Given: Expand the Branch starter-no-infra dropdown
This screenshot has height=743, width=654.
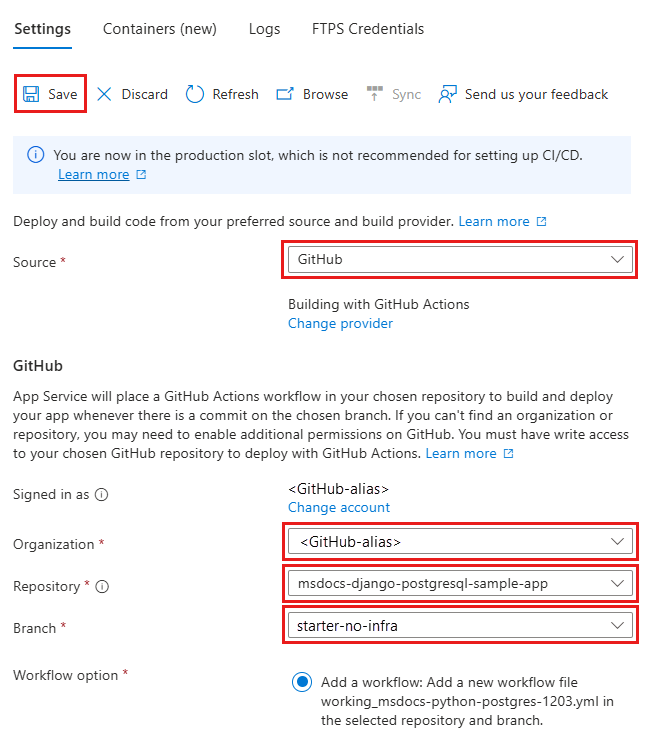Looking at the screenshot, I should coord(460,625).
